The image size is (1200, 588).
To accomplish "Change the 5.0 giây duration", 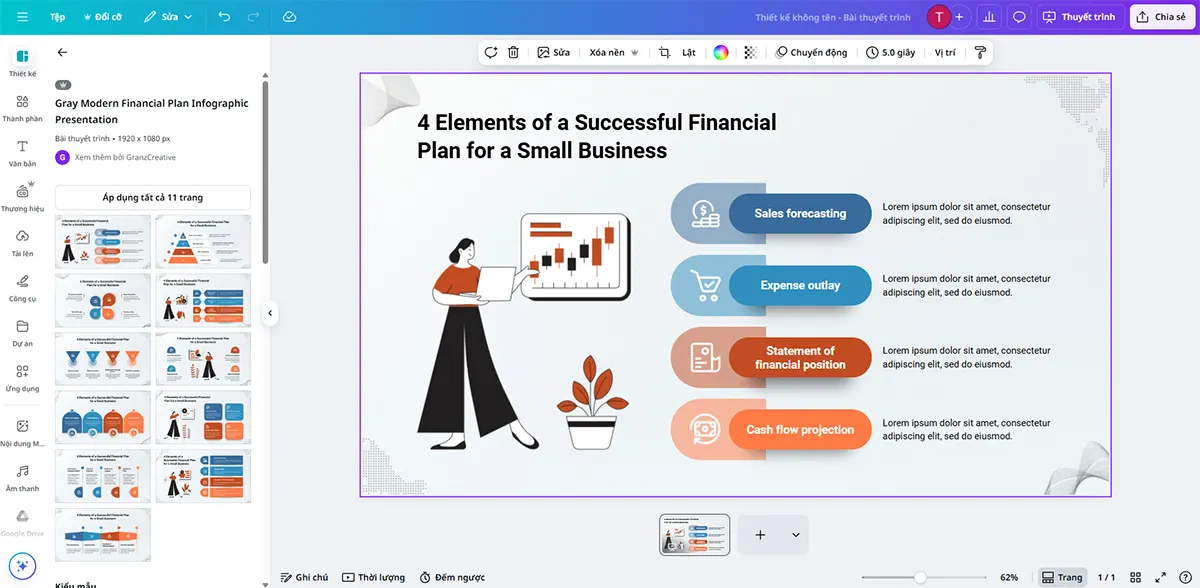I will click(891, 52).
